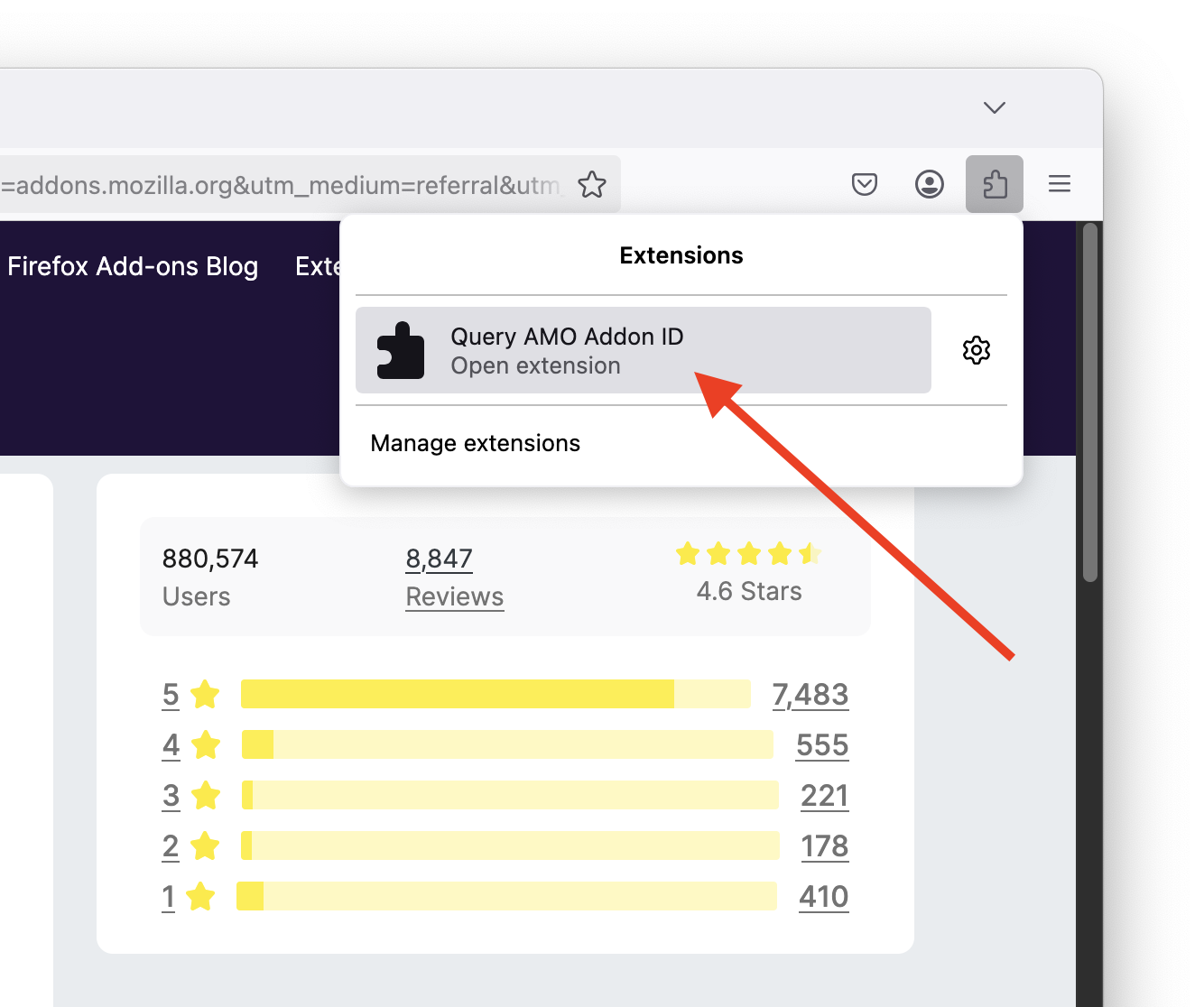Open the gear settings for Query AMO Addon ID
The height and width of the screenshot is (1007, 1204).
(x=977, y=350)
